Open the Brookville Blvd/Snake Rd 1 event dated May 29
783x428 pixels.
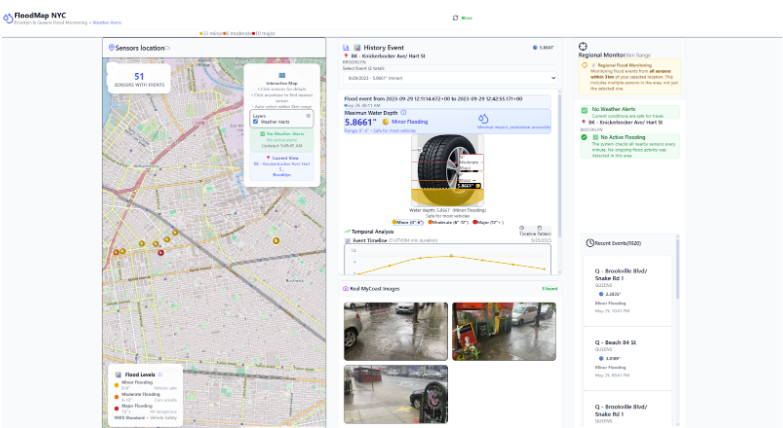pyautogui.click(x=628, y=291)
